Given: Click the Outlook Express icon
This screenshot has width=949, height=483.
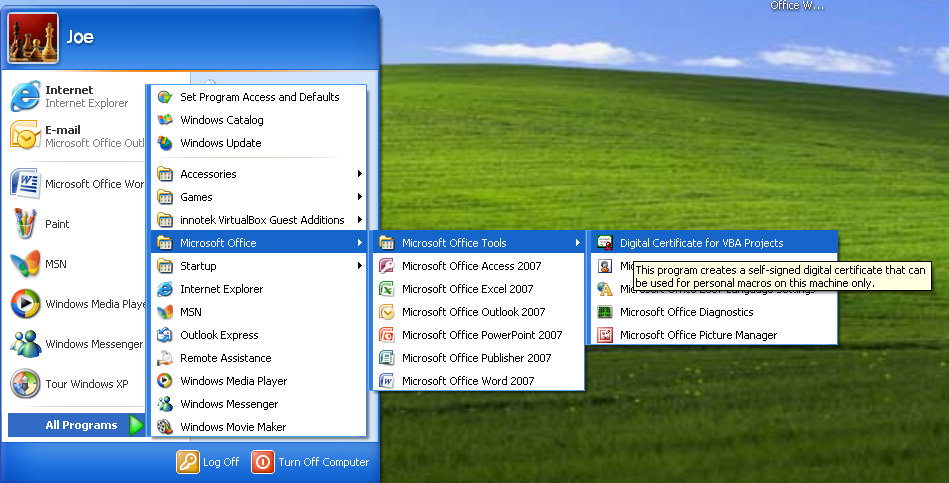Looking at the screenshot, I should coord(165,335).
